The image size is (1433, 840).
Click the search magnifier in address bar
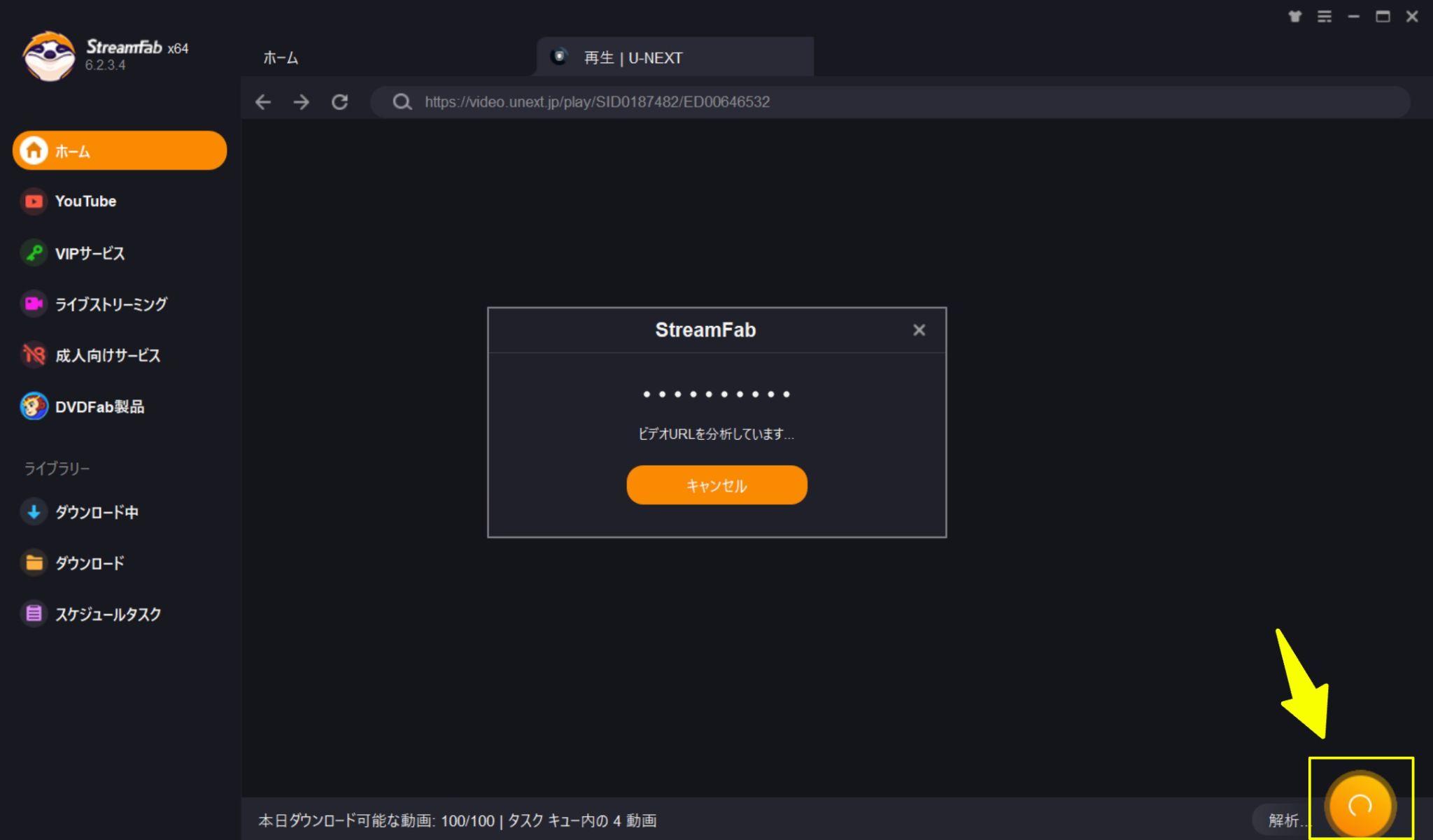[402, 102]
